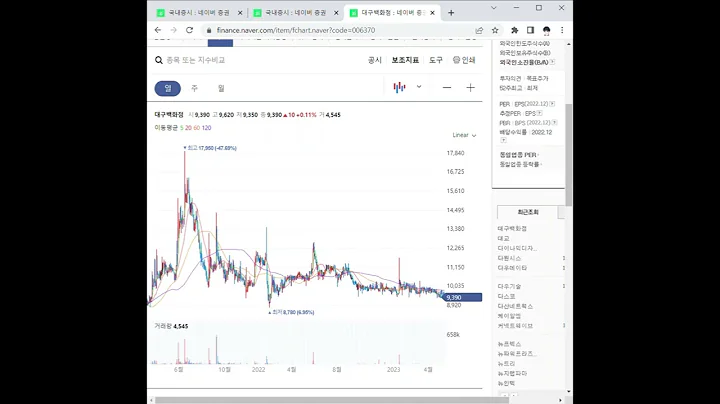Click the vertical page scrollbar thumb
720x404 pixels.
[569, 155]
